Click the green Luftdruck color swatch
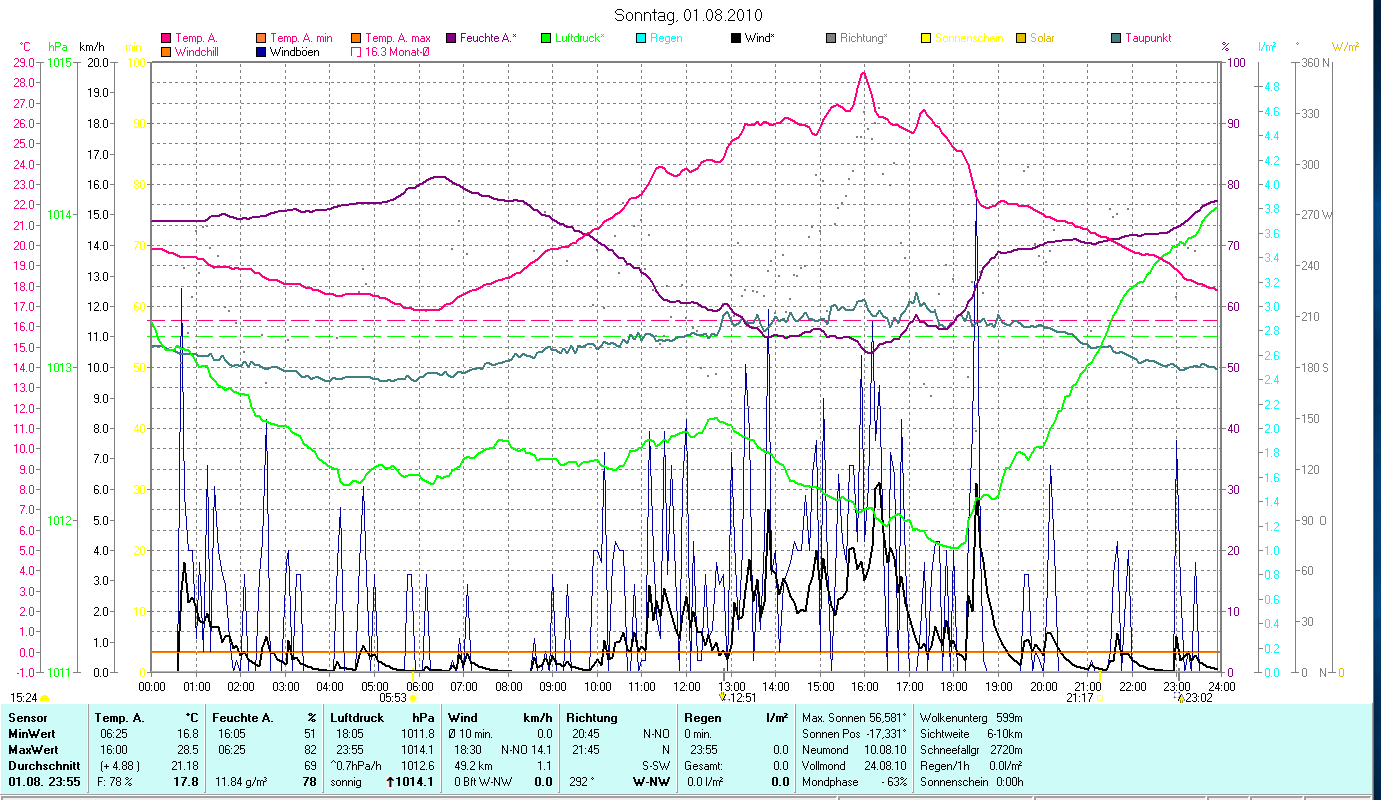Screen dimensions: 1381x800 click(546, 38)
